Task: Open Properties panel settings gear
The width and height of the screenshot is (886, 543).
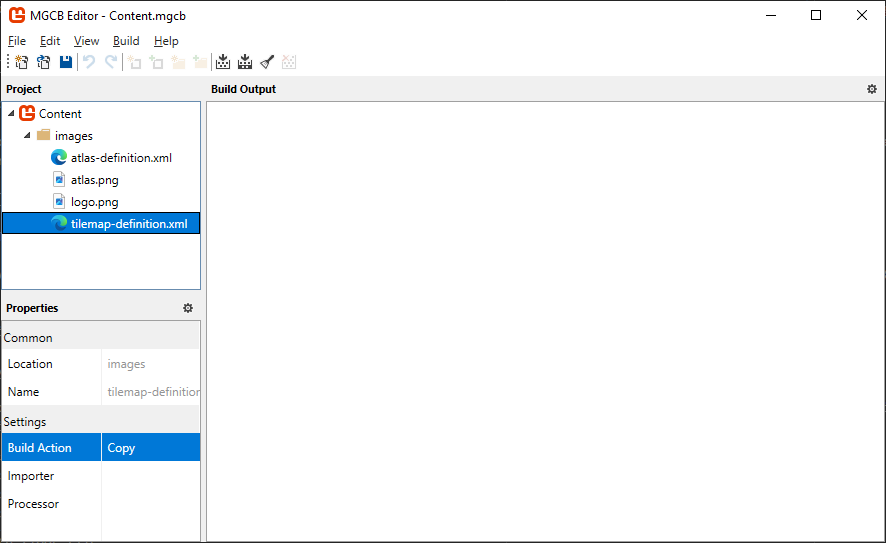Action: [188, 308]
